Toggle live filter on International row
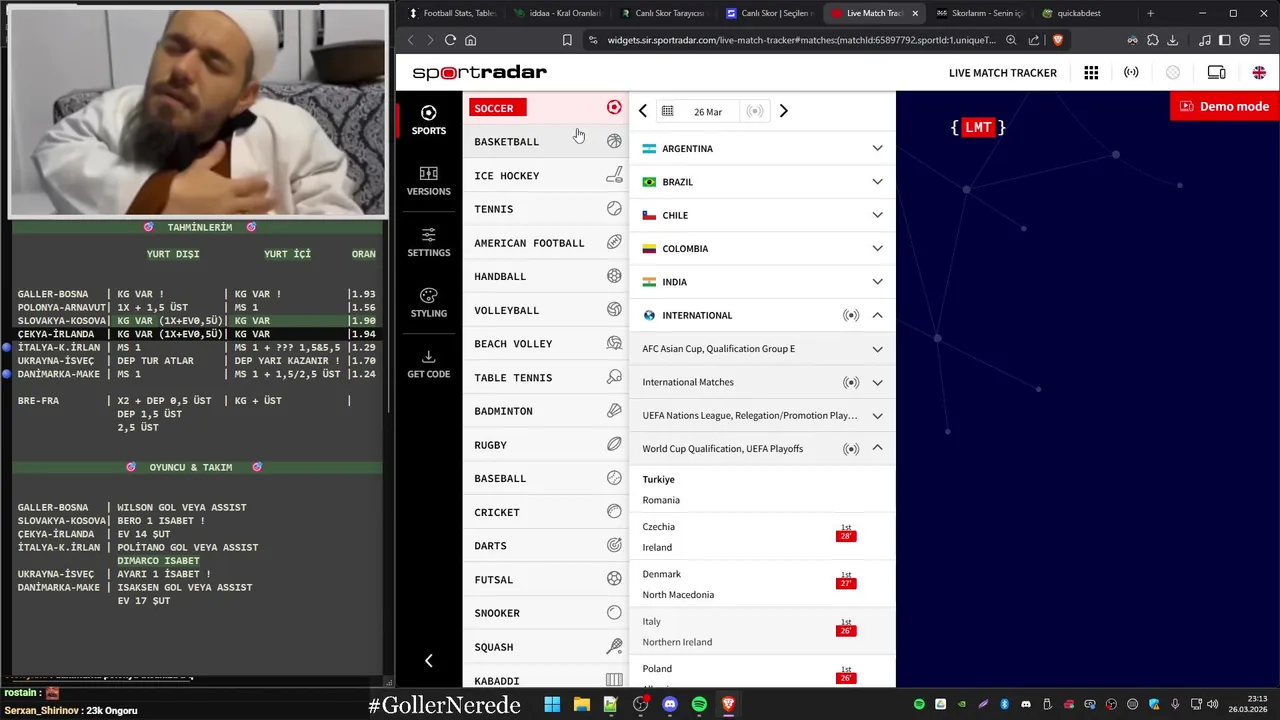 tap(851, 315)
